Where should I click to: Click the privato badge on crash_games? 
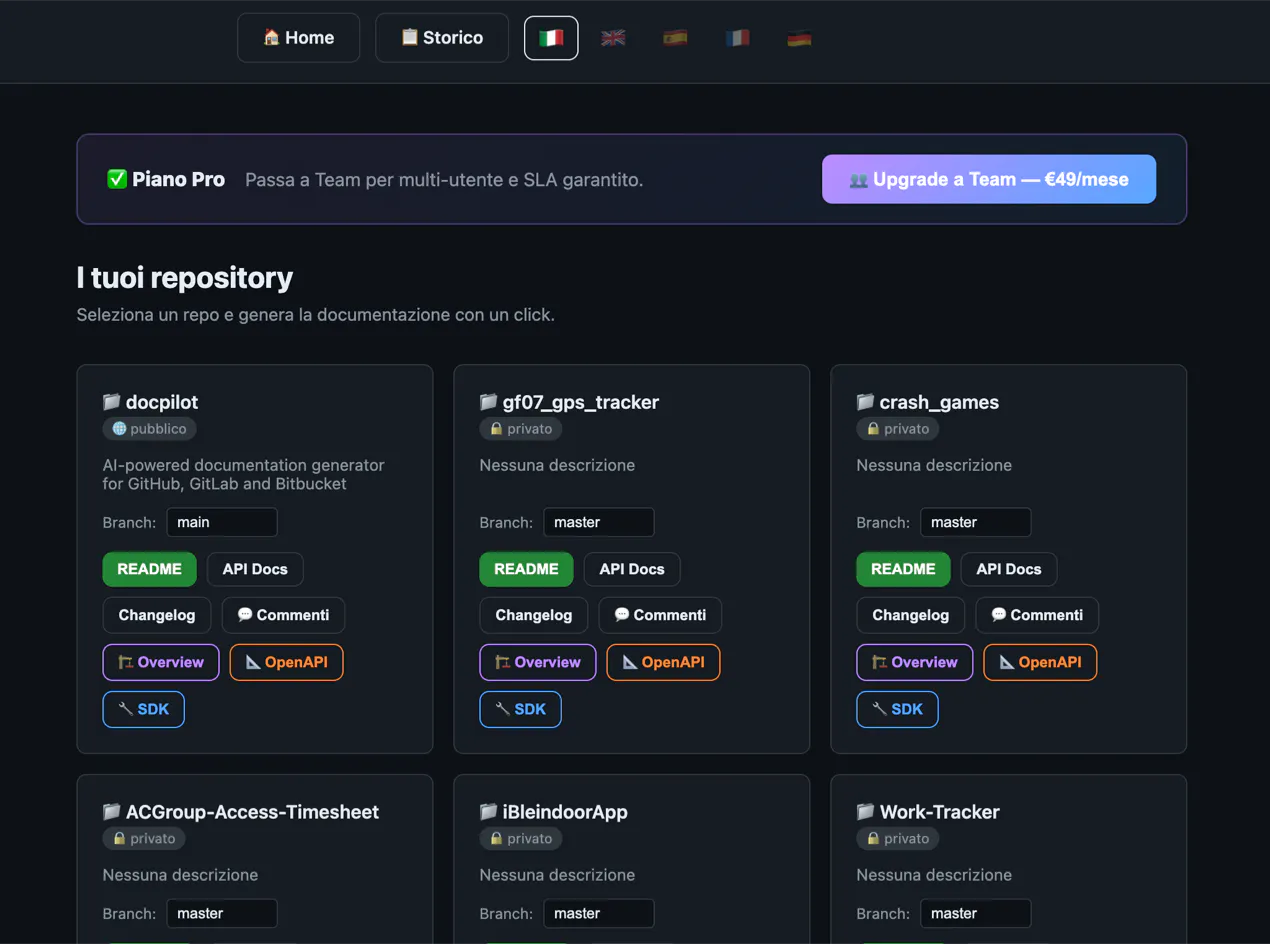click(x=898, y=429)
